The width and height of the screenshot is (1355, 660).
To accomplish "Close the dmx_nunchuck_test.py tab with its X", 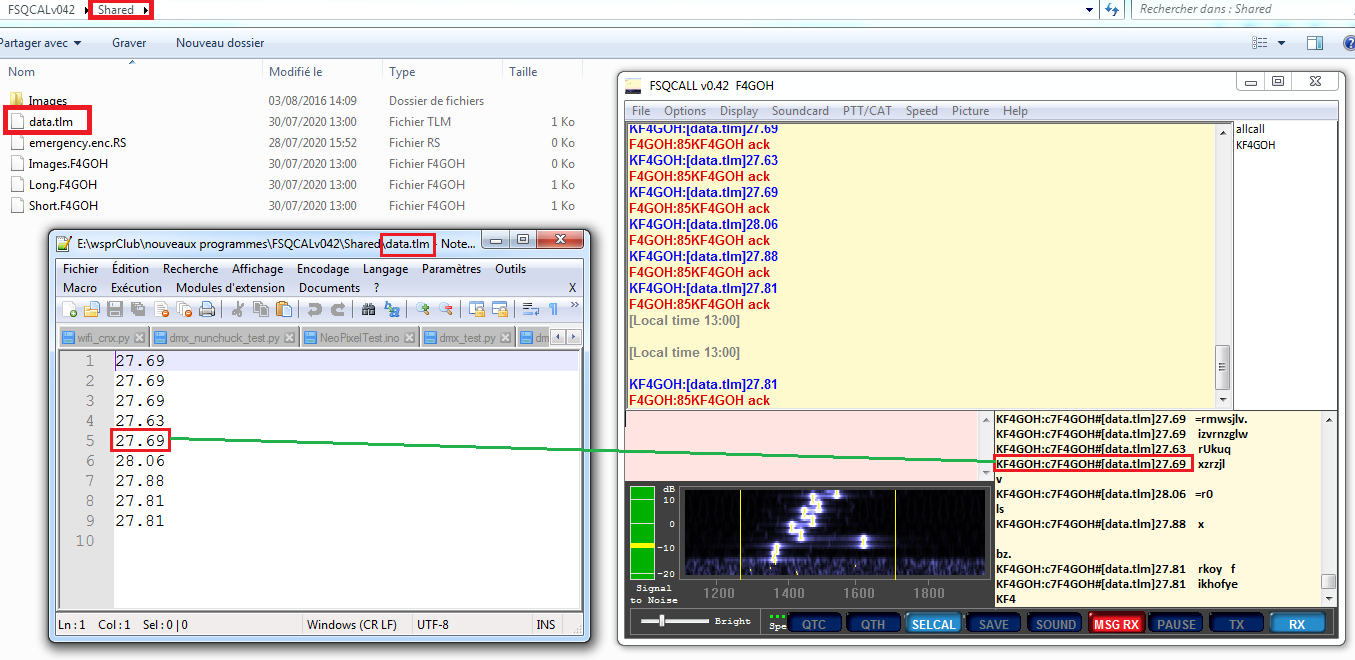I will click(289, 338).
